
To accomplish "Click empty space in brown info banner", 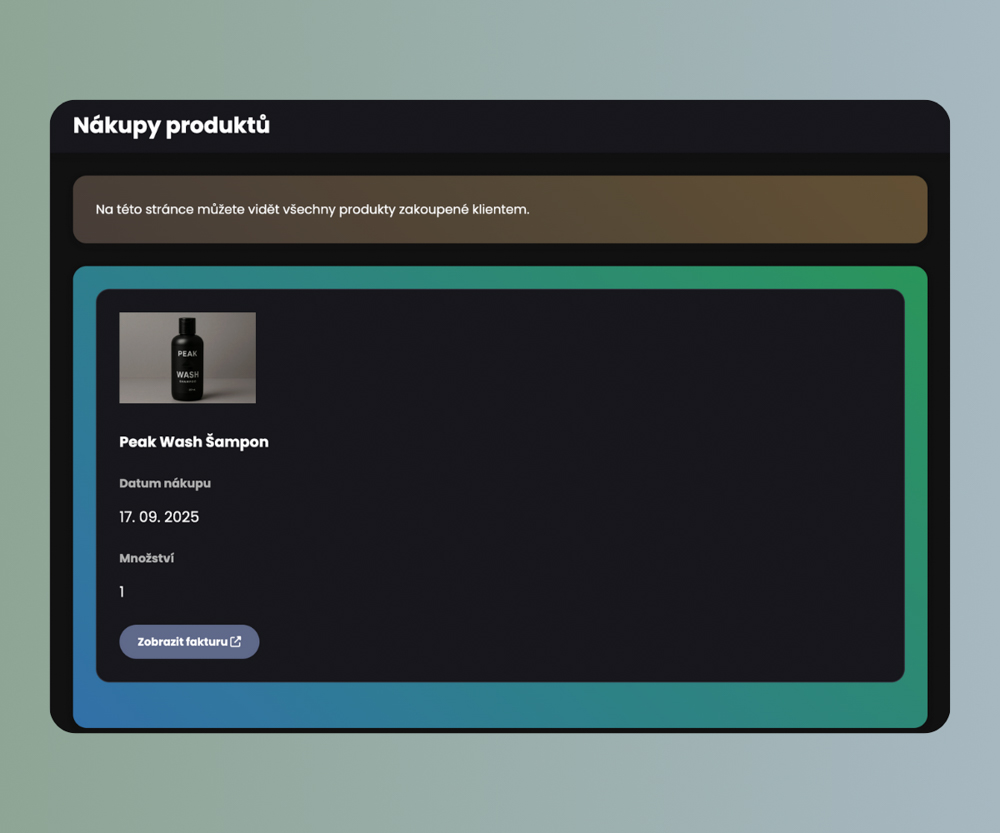I will (750, 210).
